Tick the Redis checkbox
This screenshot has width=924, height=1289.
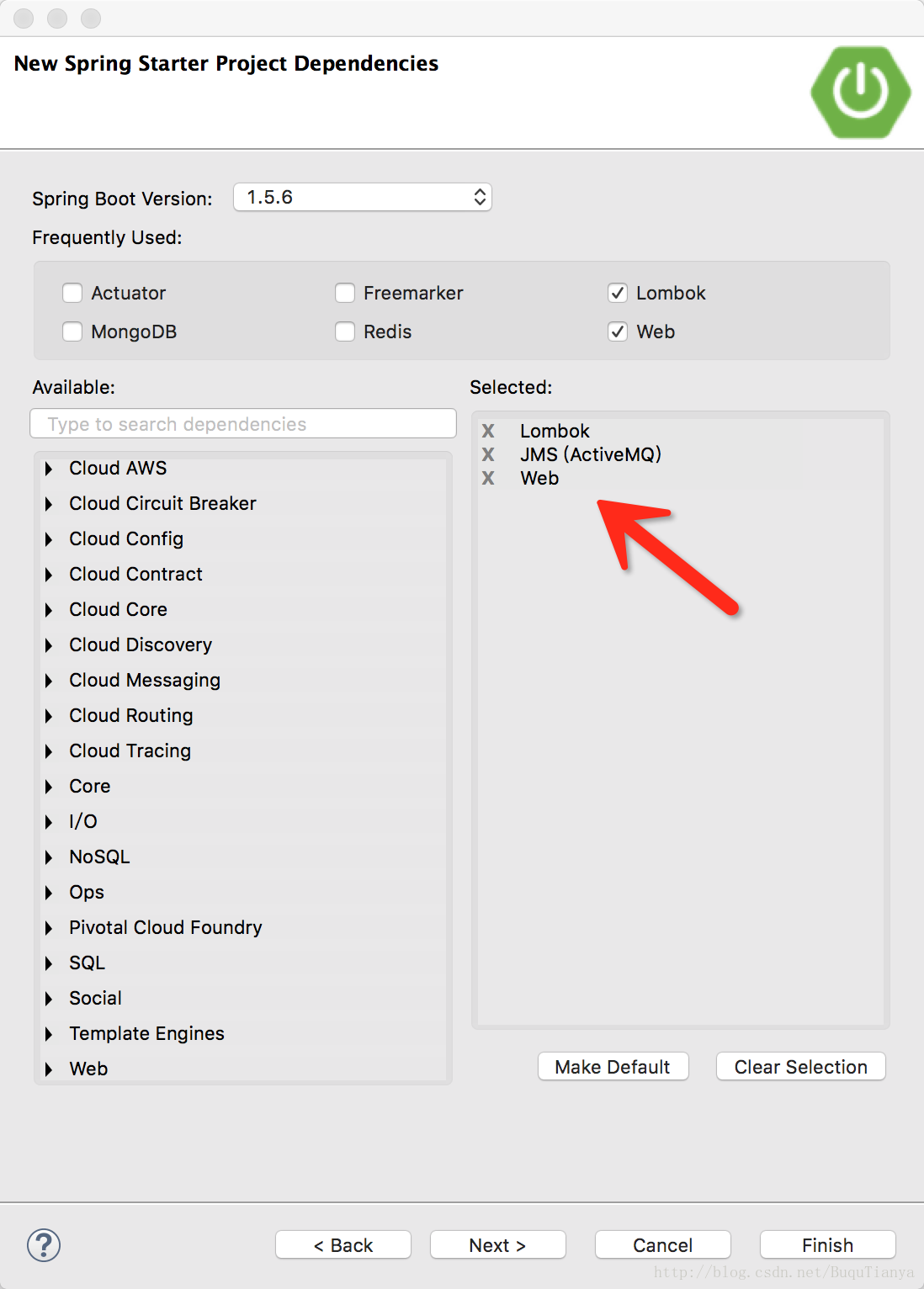[345, 332]
